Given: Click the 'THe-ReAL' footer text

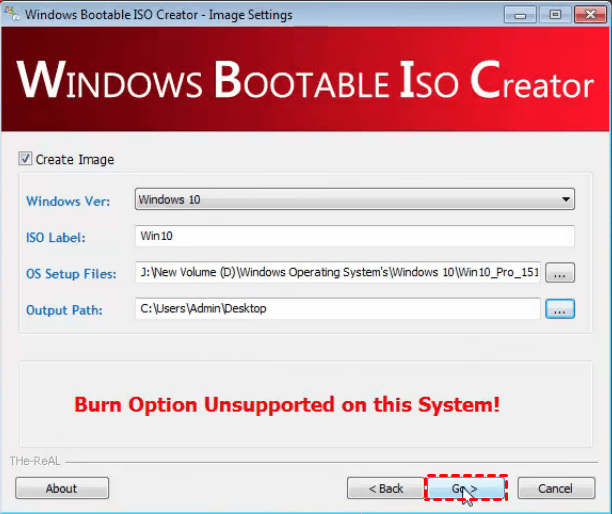Looking at the screenshot, I should pyautogui.click(x=35, y=461).
